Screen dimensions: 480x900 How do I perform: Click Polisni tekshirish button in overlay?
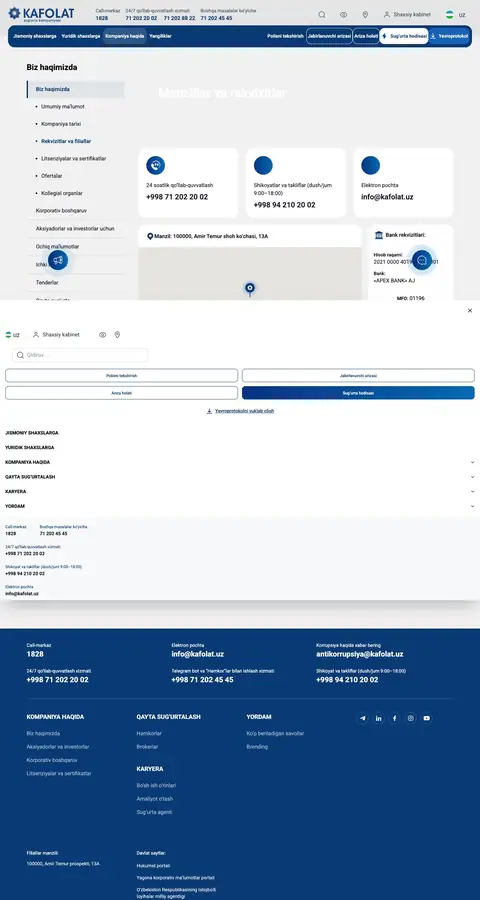pos(121,375)
